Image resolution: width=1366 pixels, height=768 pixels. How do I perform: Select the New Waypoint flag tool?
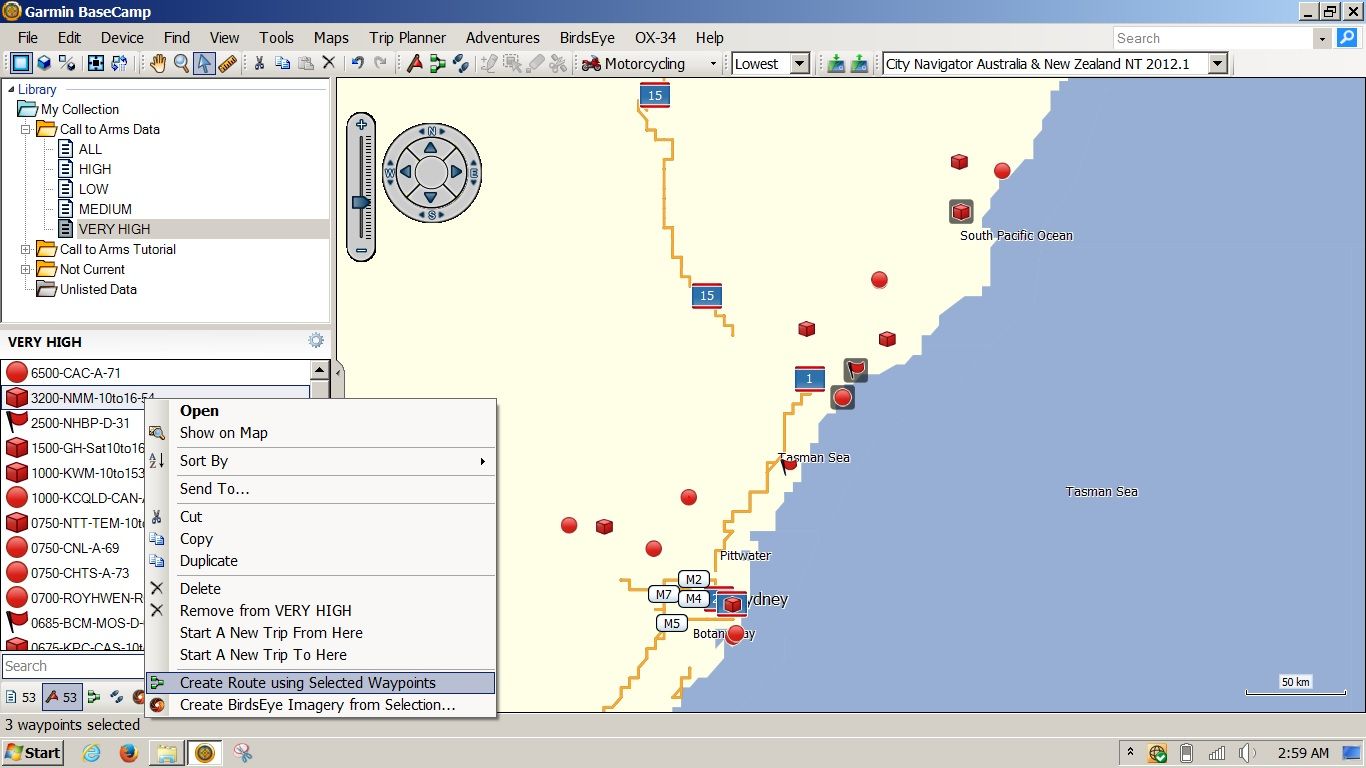point(414,63)
